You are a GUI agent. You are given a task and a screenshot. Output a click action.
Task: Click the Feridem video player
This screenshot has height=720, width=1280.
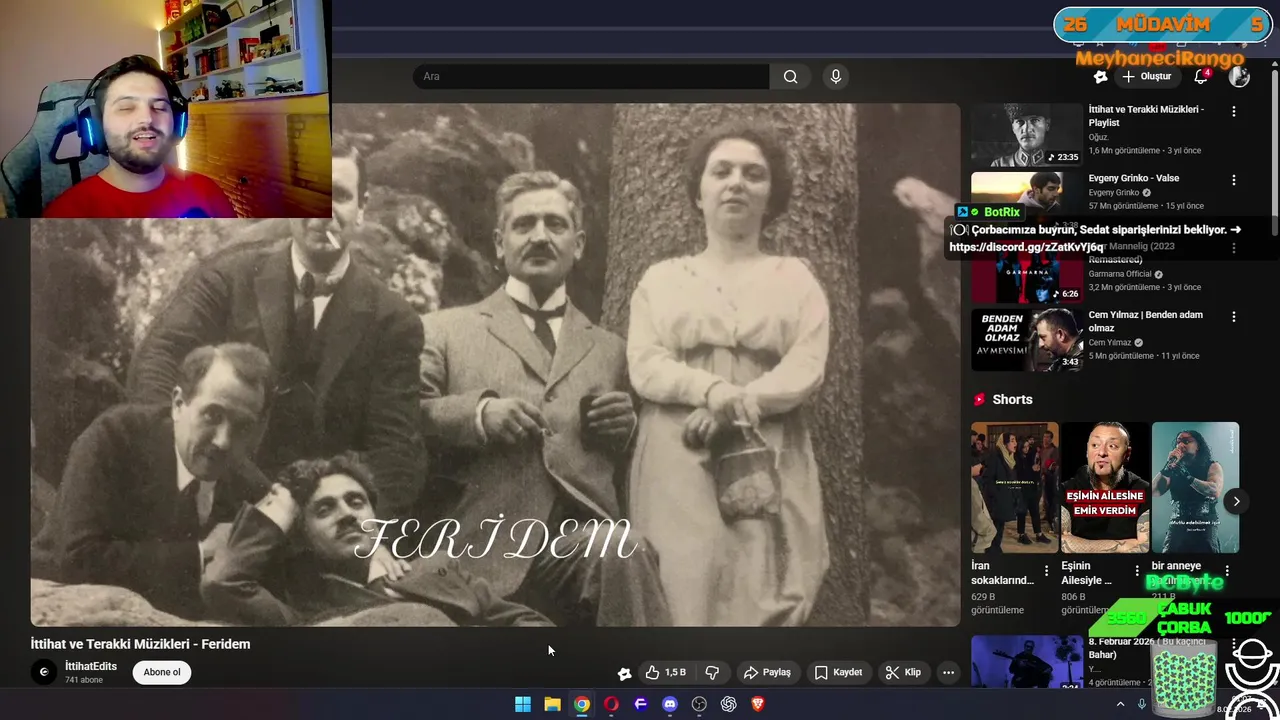(x=495, y=365)
